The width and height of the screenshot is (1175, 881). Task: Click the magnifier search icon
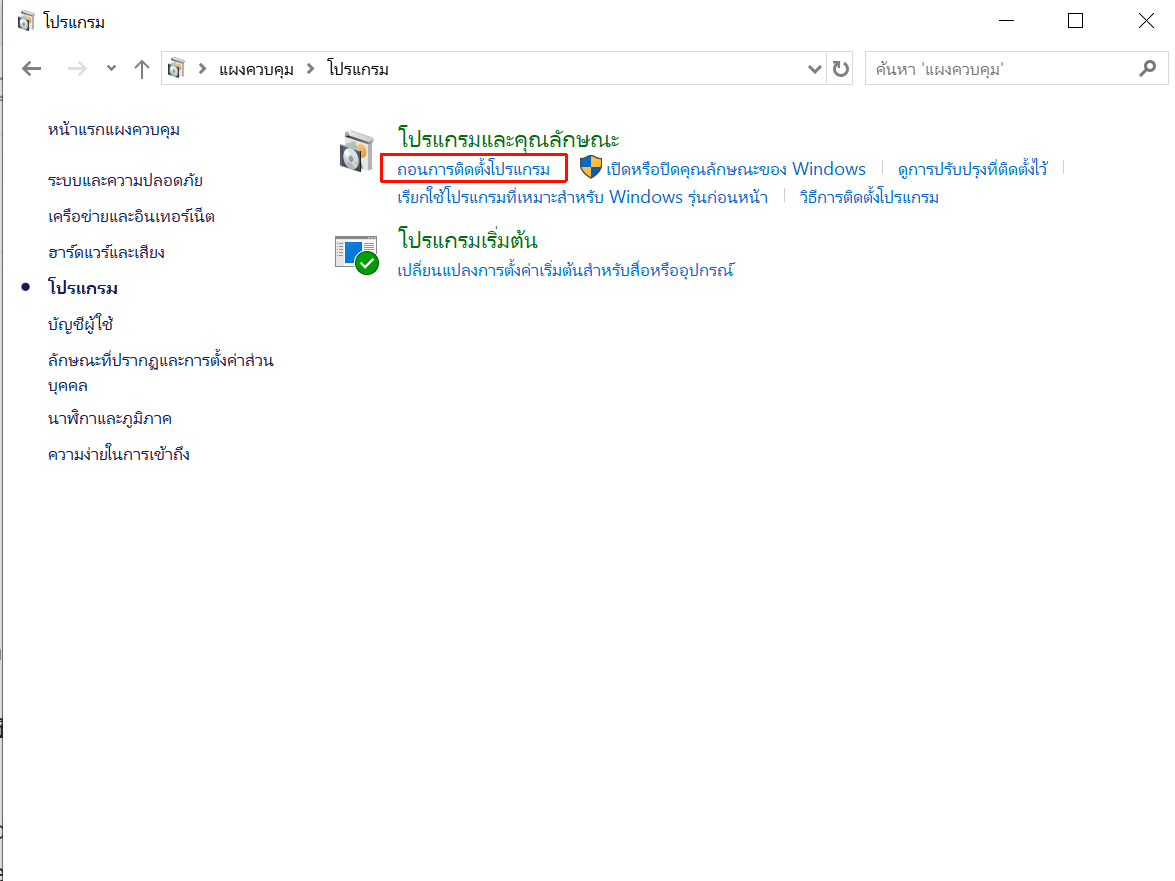pos(1147,69)
